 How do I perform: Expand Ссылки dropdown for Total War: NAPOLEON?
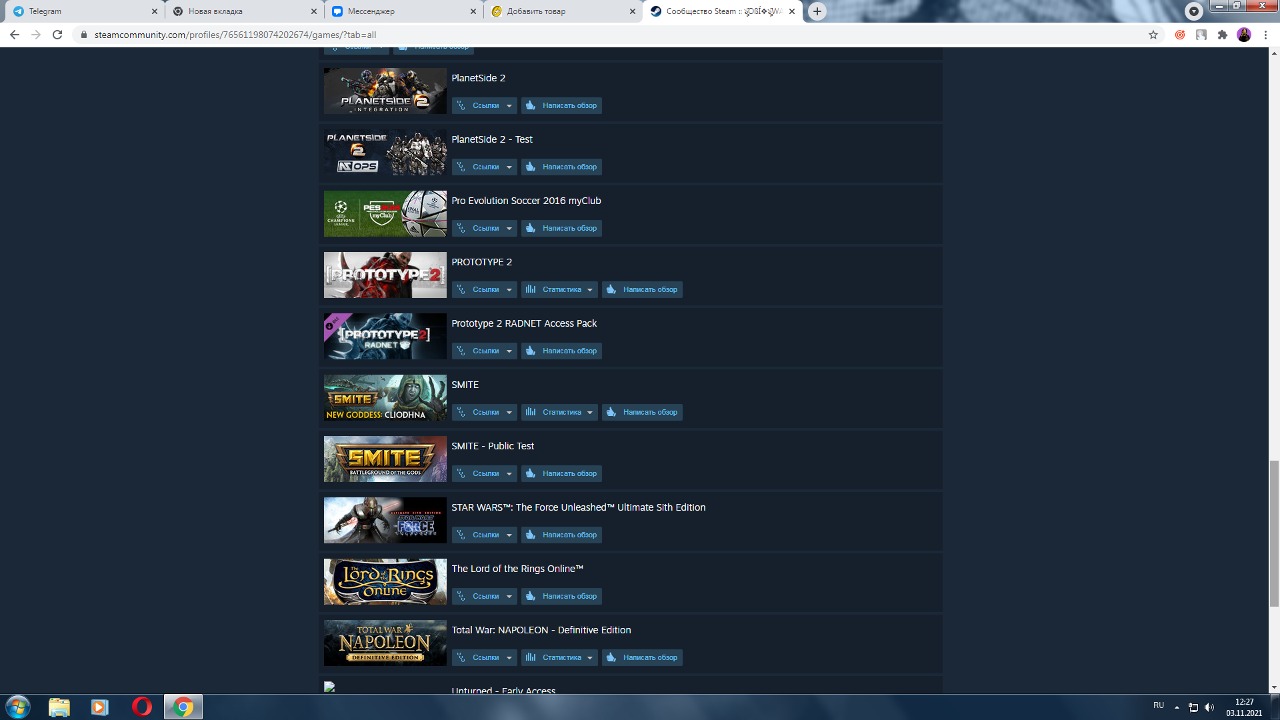coord(484,657)
